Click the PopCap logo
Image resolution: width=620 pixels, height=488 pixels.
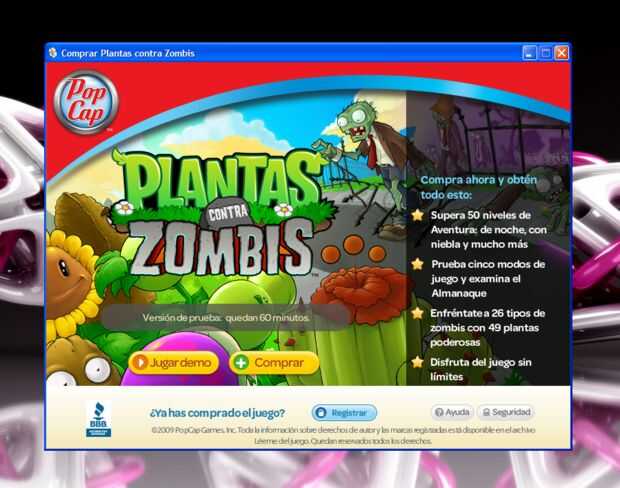click(x=86, y=102)
